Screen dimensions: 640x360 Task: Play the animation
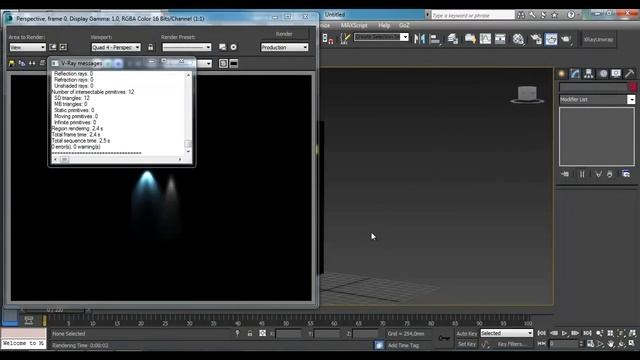pyautogui.click(x=564, y=333)
